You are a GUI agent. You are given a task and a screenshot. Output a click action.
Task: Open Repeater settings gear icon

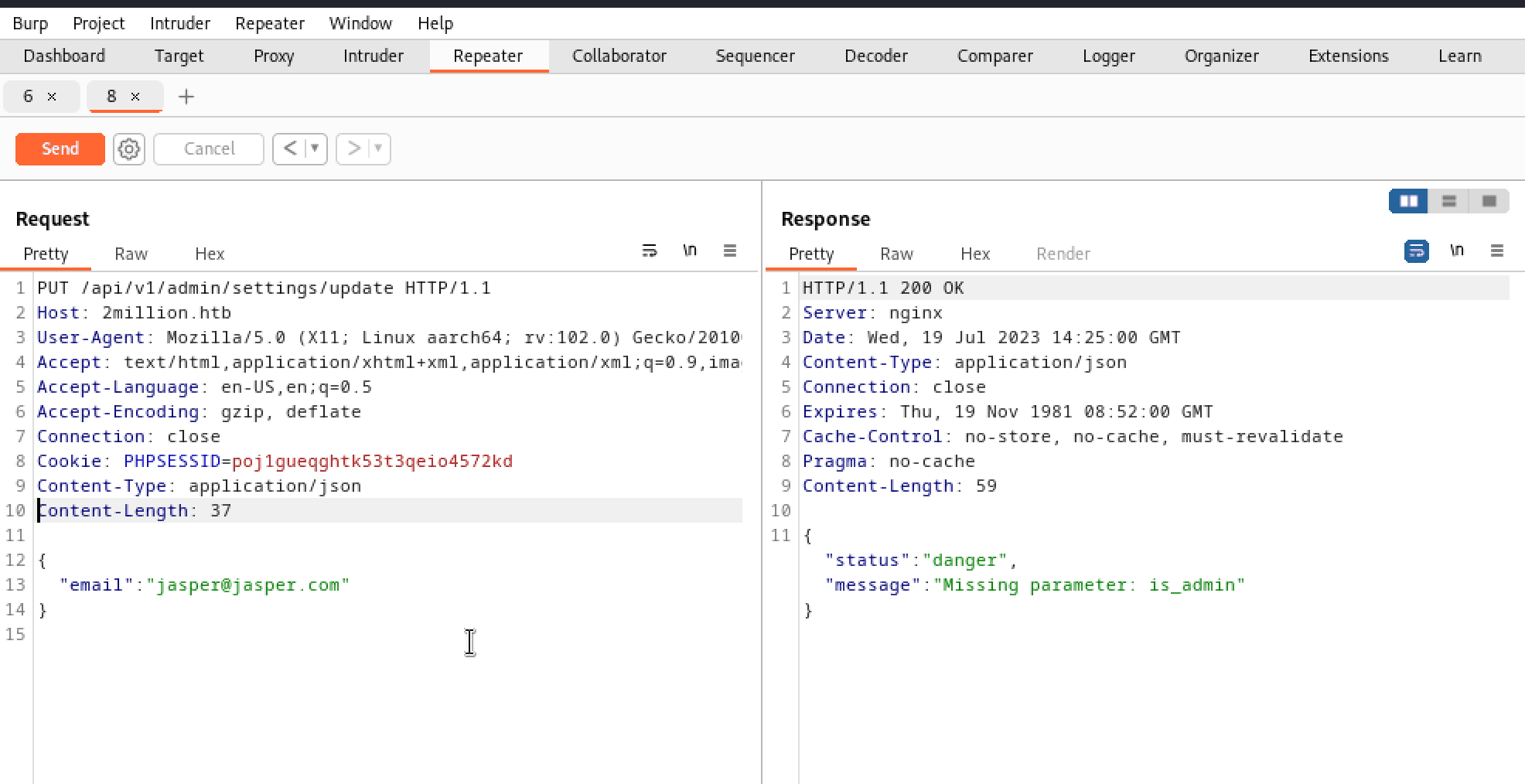[x=129, y=149]
